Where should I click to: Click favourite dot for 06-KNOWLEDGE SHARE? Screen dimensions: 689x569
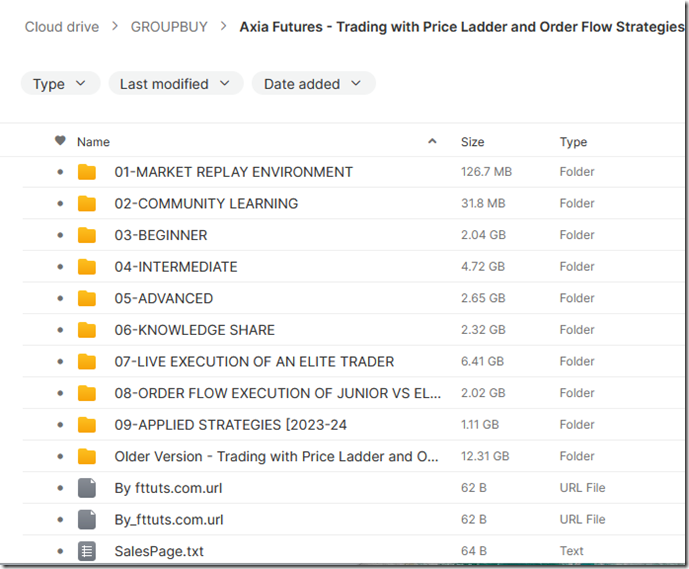[60, 330]
